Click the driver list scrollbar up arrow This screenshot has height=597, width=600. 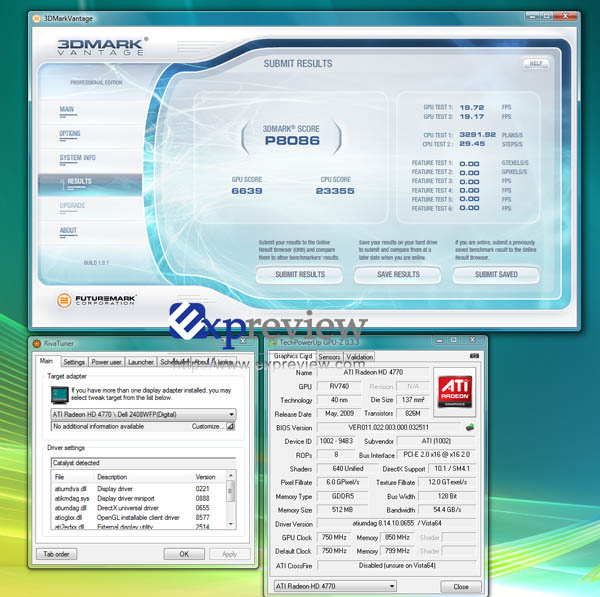point(230,475)
